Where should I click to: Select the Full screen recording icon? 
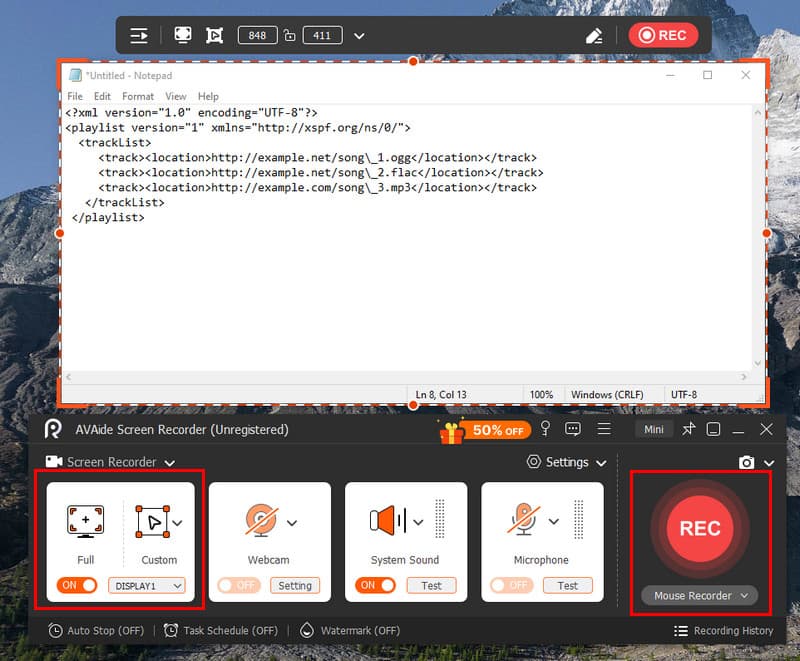click(85, 521)
